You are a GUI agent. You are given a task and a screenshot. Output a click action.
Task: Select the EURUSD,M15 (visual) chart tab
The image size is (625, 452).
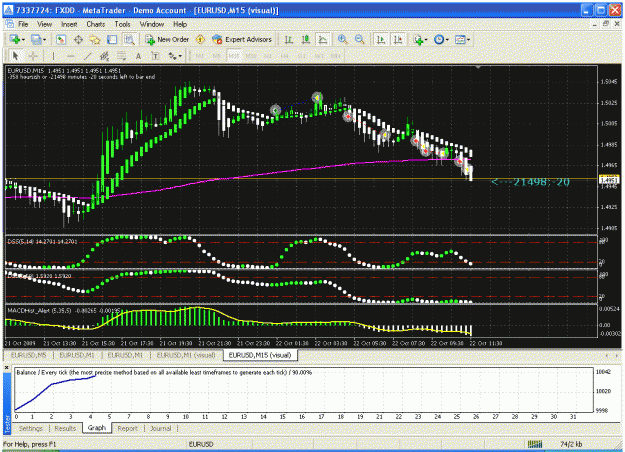pyautogui.click(x=260, y=355)
